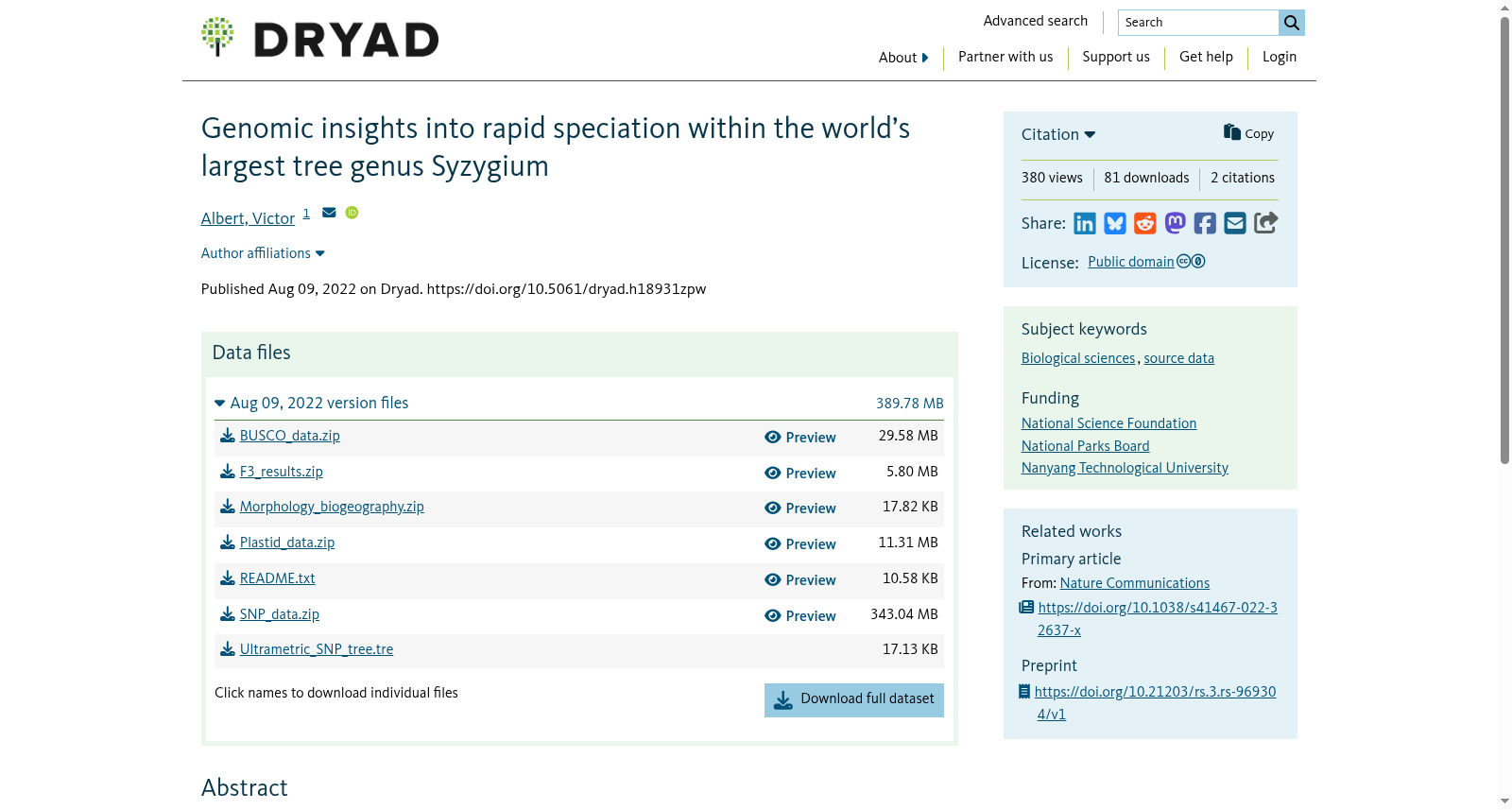This screenshot has height=810, width=1512.
Task: Open National Science Foundation funder link
Action: [1108, 423]
